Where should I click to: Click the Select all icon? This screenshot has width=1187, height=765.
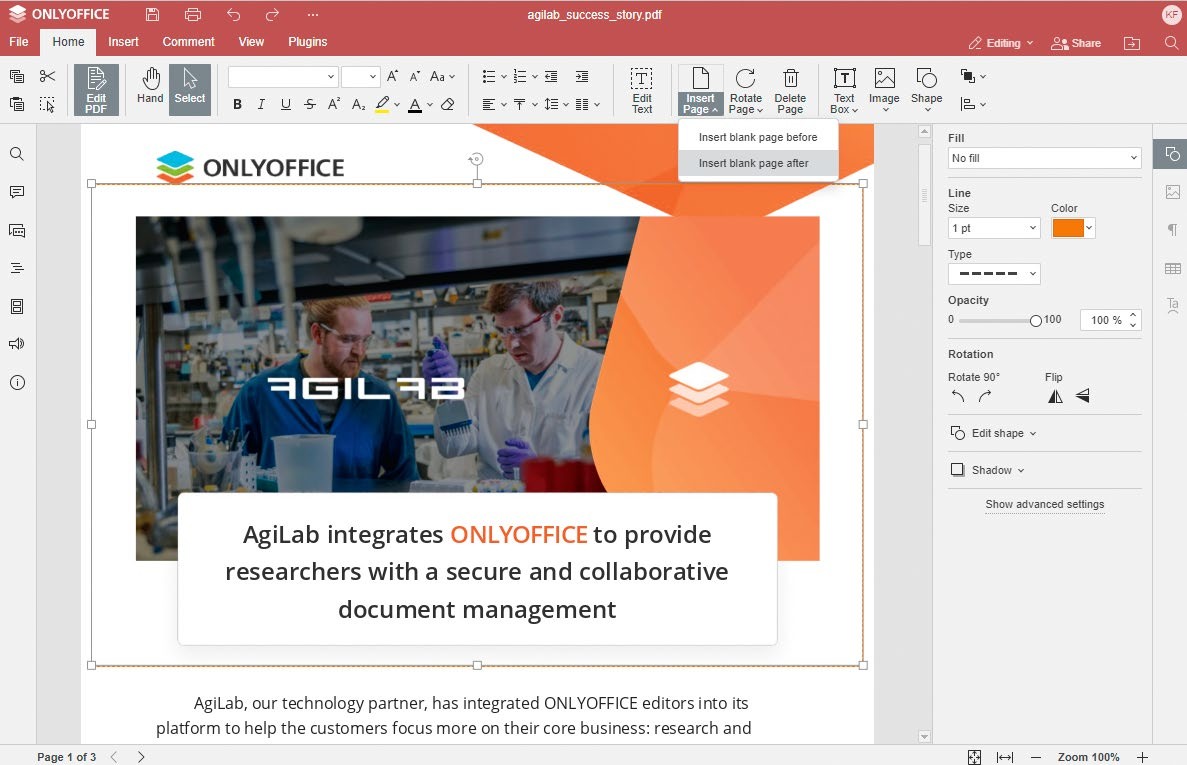click(47, 104)
